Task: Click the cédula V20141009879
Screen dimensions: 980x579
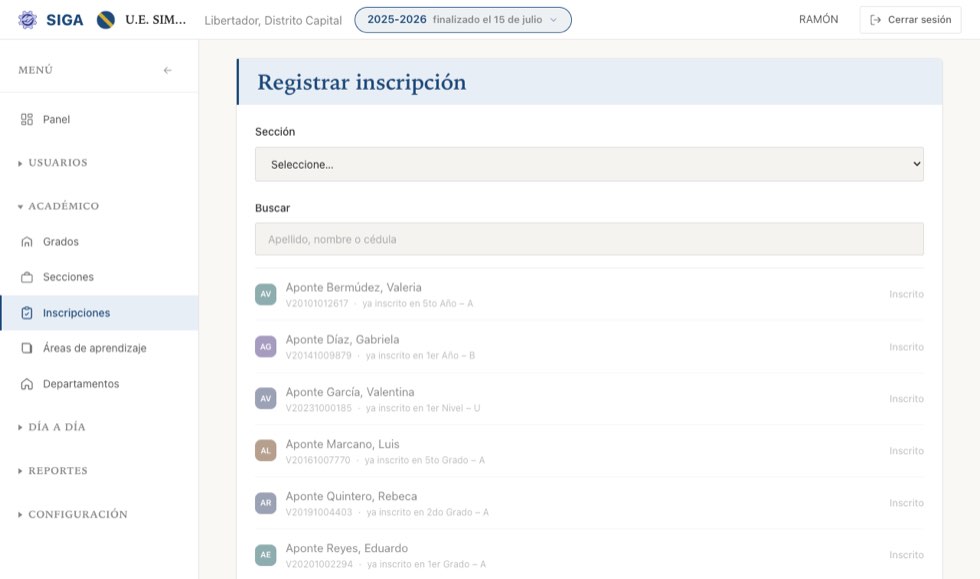Action: pos(319,355)
